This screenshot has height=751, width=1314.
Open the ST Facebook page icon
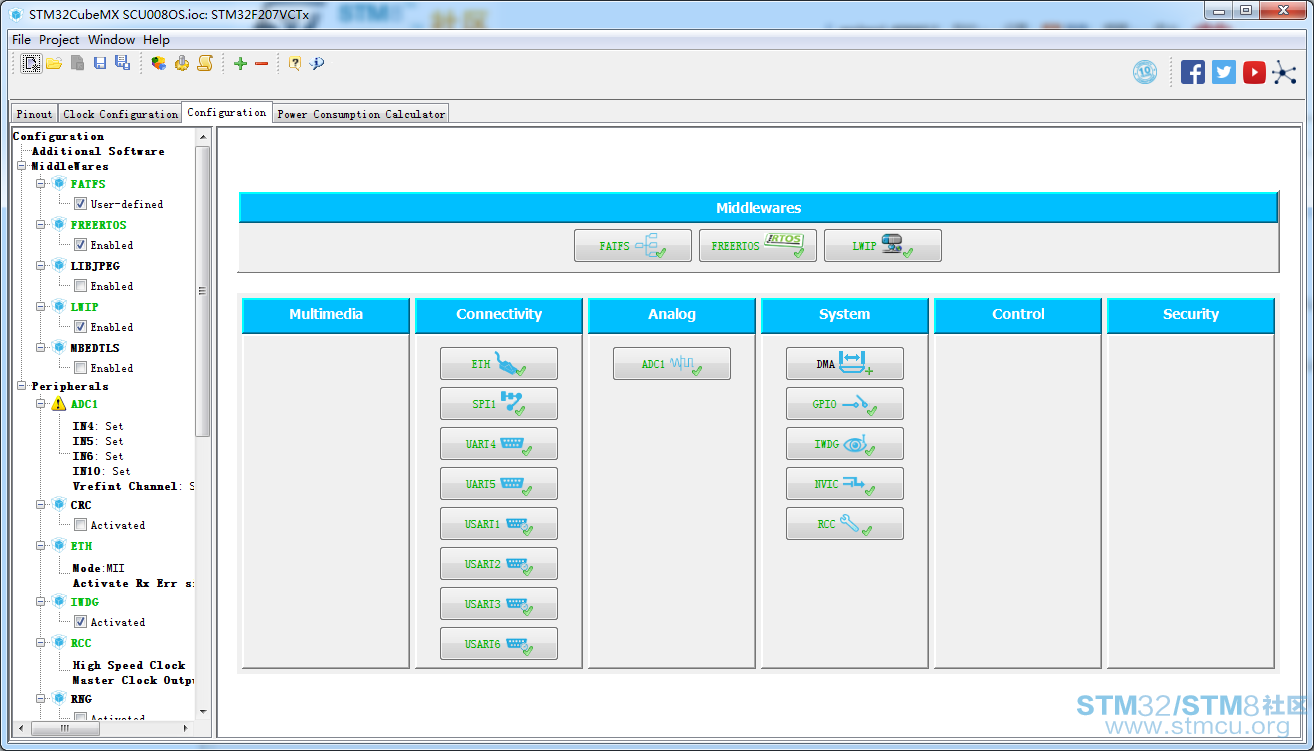click(1193, 72)
